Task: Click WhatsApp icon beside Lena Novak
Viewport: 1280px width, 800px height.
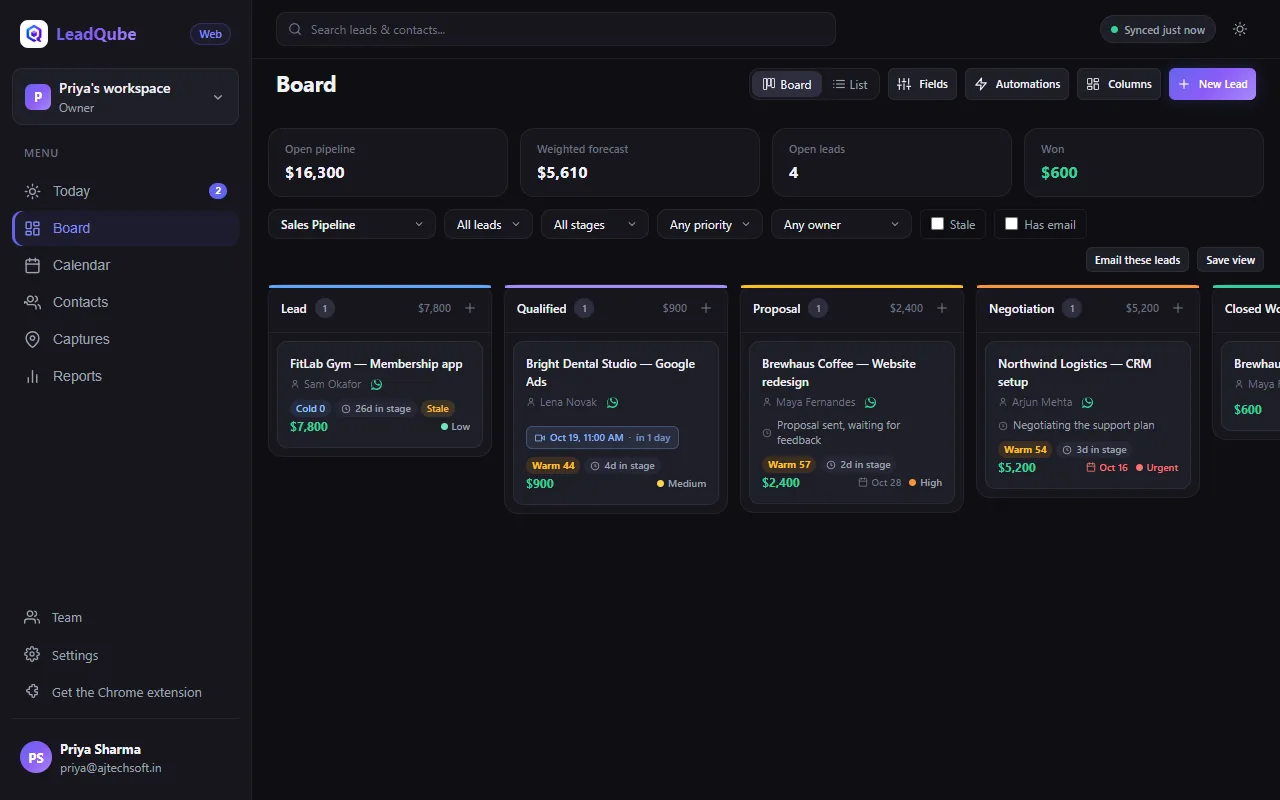Action: tap(612, 402)
